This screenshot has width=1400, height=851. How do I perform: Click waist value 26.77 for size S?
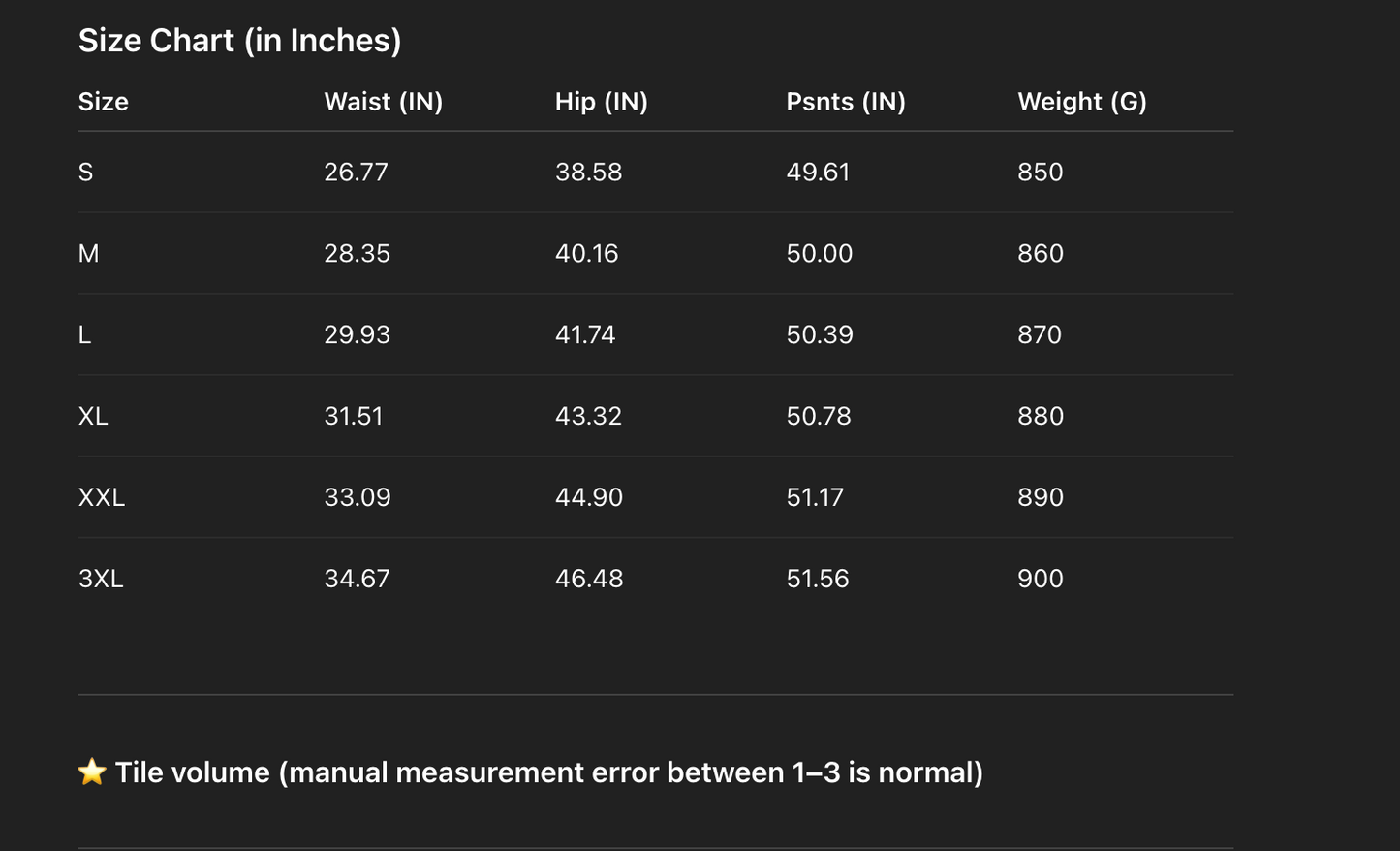click(x=356, y=173)
